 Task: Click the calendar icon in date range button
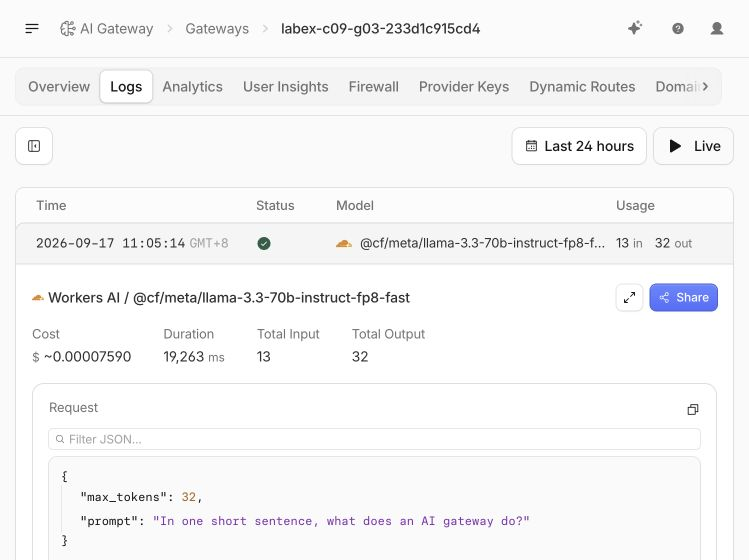click(x=531, y=146)
